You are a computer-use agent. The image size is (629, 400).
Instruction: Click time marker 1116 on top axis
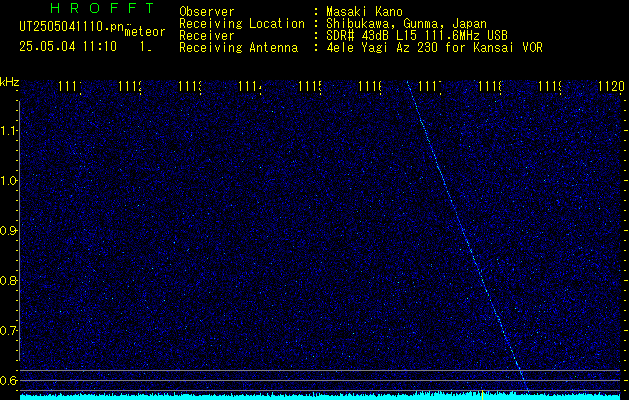[370, 86]
